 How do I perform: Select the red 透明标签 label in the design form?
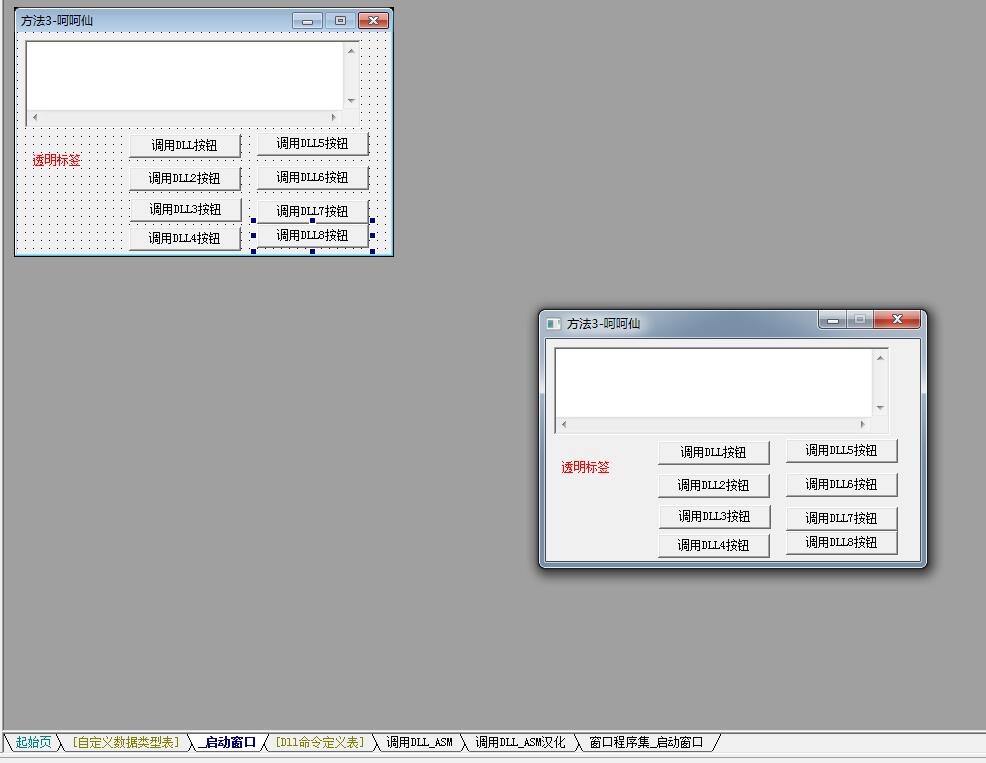(x=57, y=160)
